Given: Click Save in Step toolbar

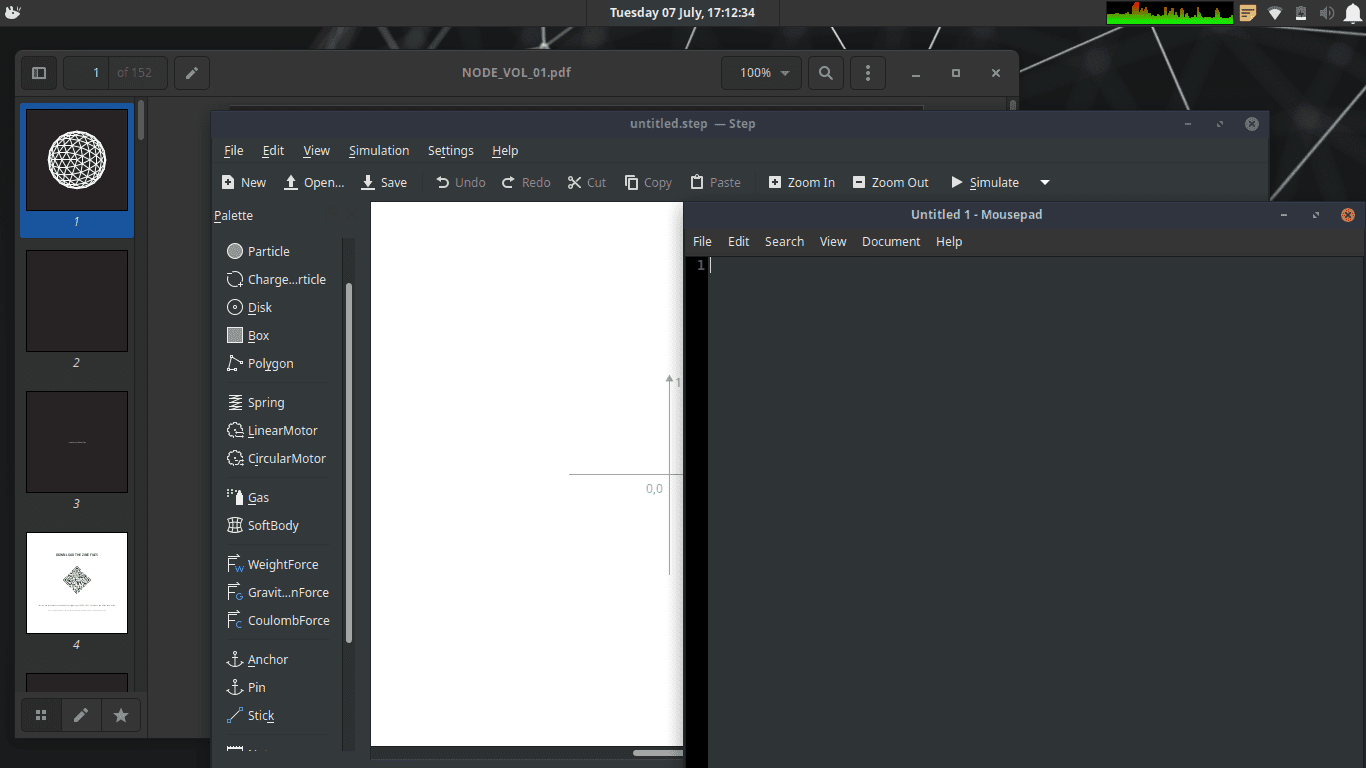Looking at the screenshot, I should pos(384,182).
